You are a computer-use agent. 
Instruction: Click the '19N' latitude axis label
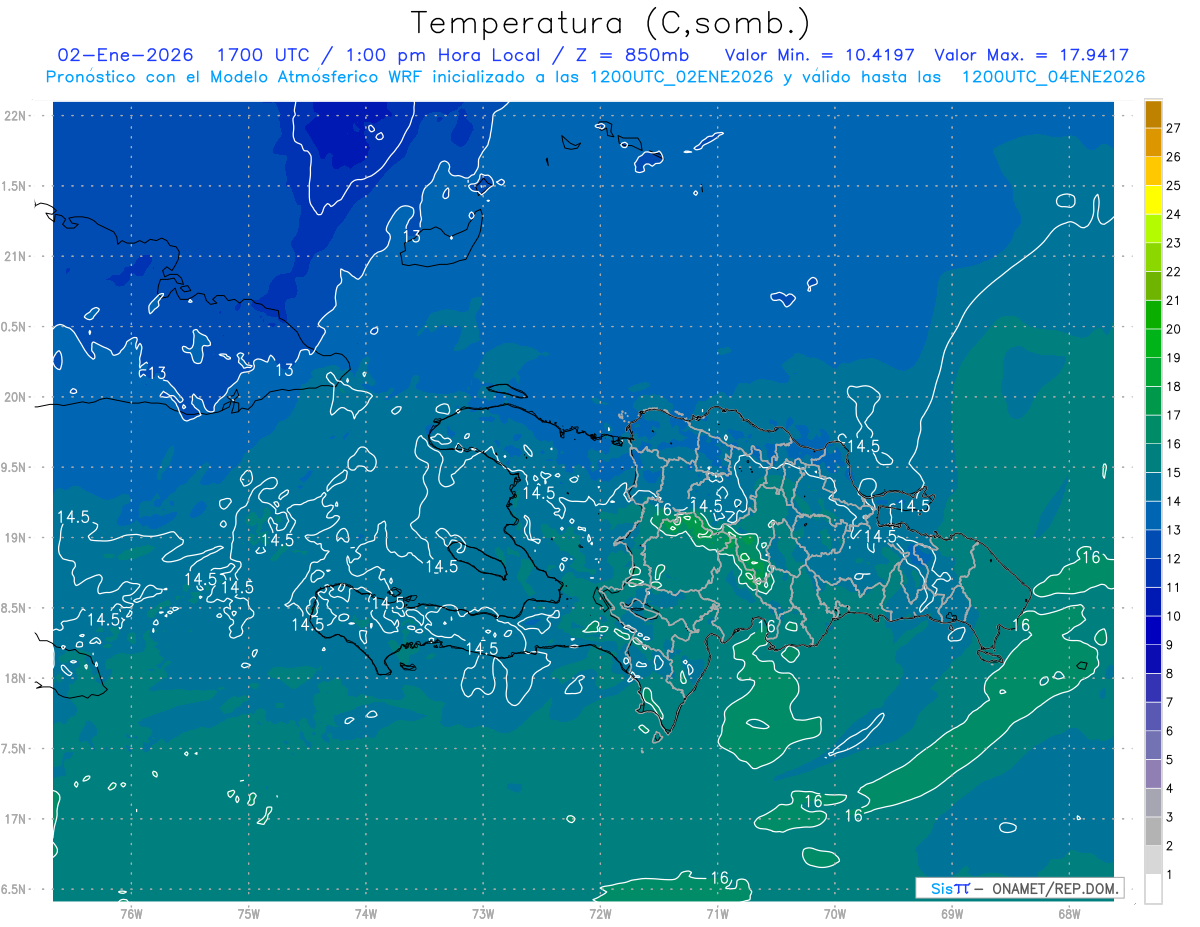(15, 538)
